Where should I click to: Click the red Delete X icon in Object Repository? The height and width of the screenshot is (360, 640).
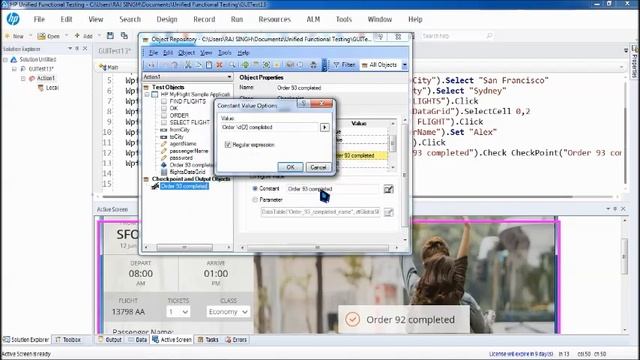point(219,65)
